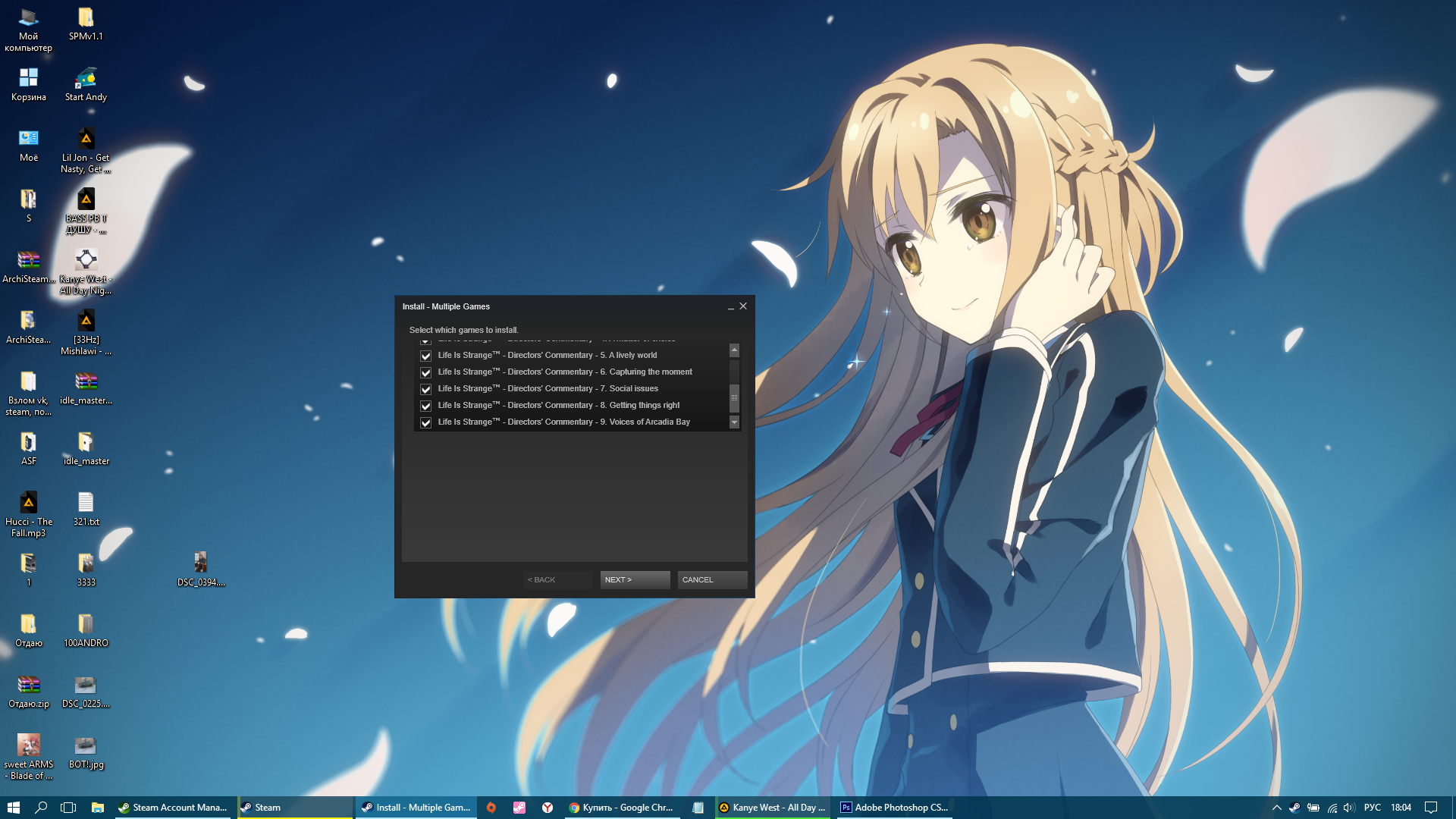The width and height of the screenshot is (1456, 819).
Task: Select the BOT!.jpg image file
Action: (86, 752)
